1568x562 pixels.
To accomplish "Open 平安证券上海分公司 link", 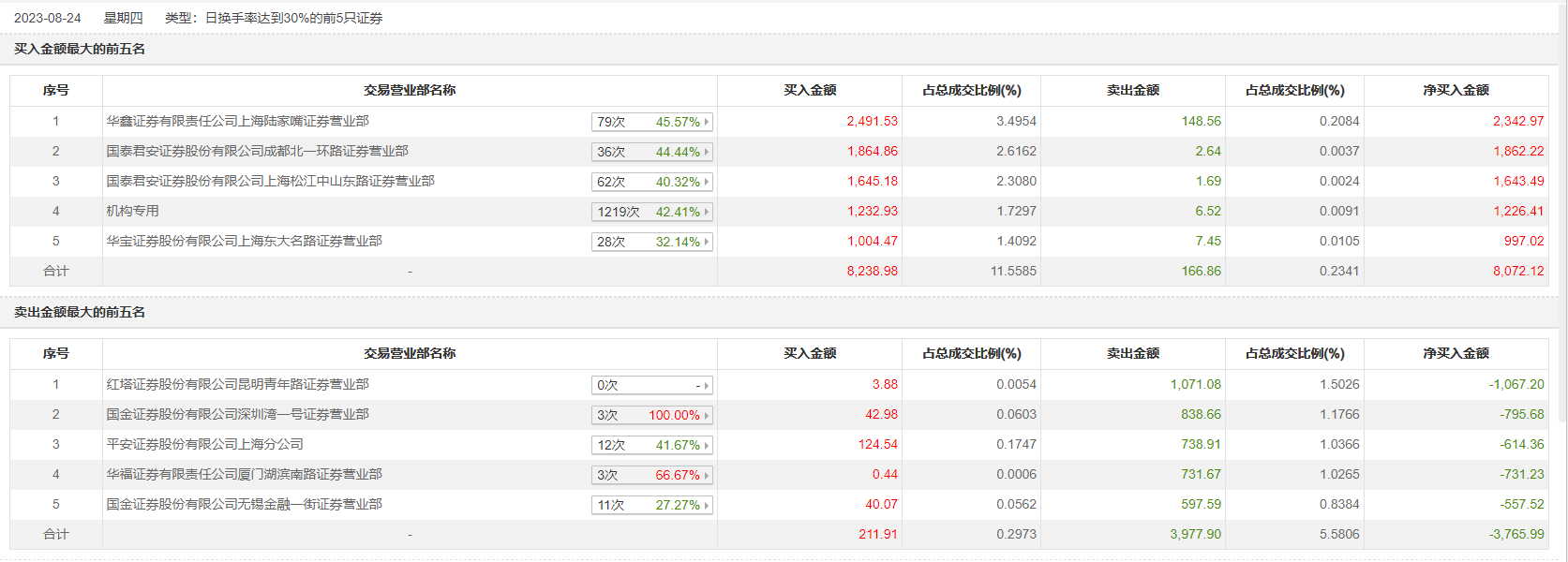I will [204, 444].
